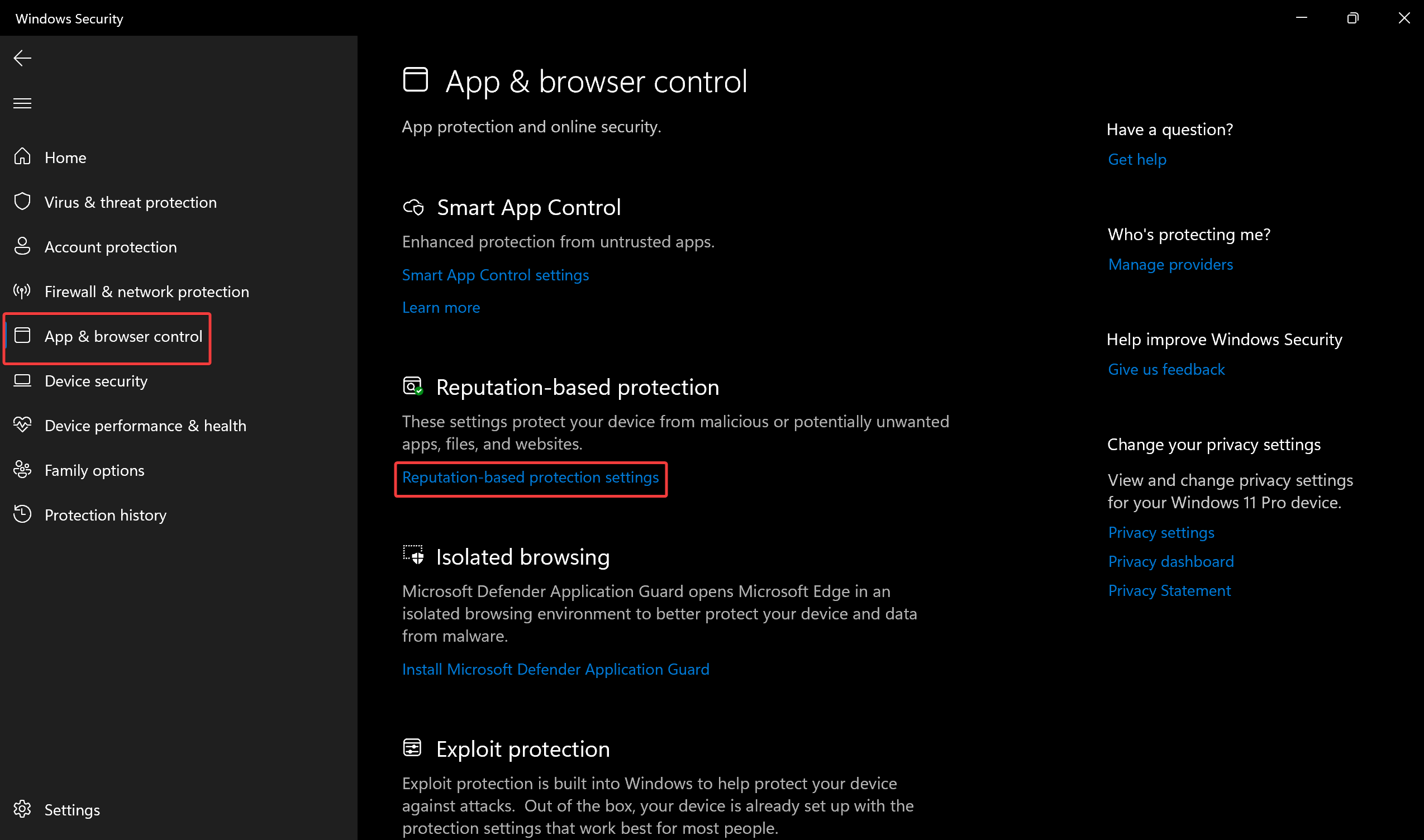View Protection history

pyautogui.click(x=106, y=515)
